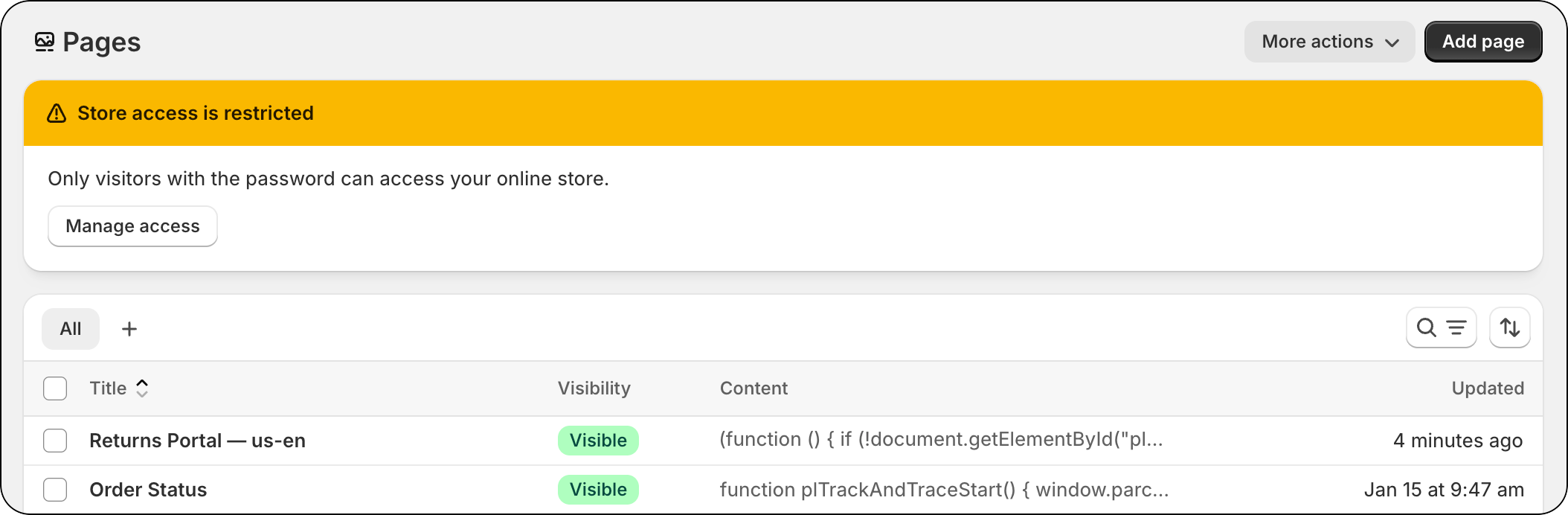1568x515 pixels.
Task: Click the Manage access button
Action: click(132, 225)
